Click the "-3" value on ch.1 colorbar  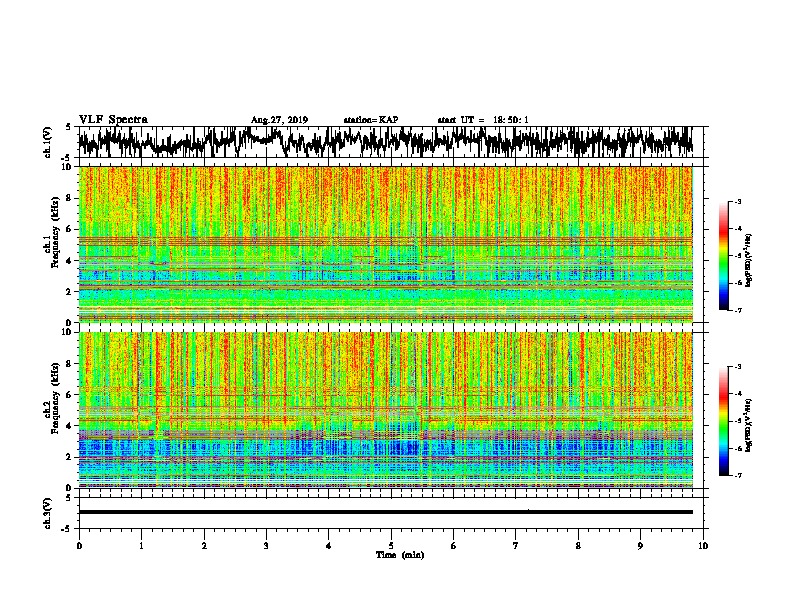coord(738,201)
